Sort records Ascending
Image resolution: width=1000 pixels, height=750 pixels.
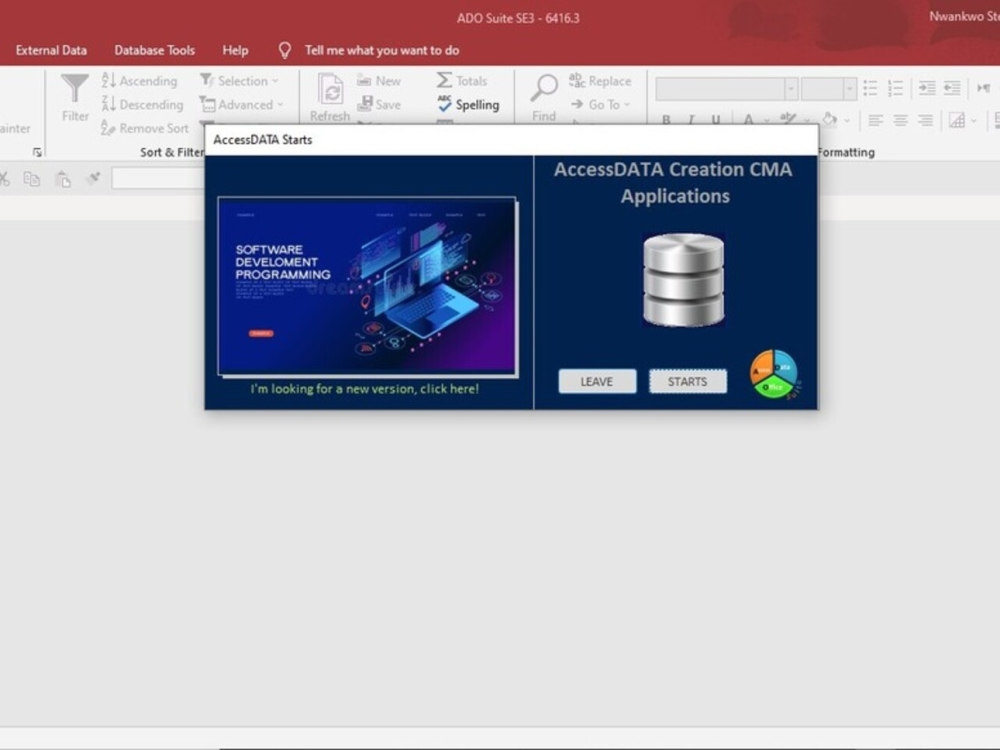coord(140,81)
